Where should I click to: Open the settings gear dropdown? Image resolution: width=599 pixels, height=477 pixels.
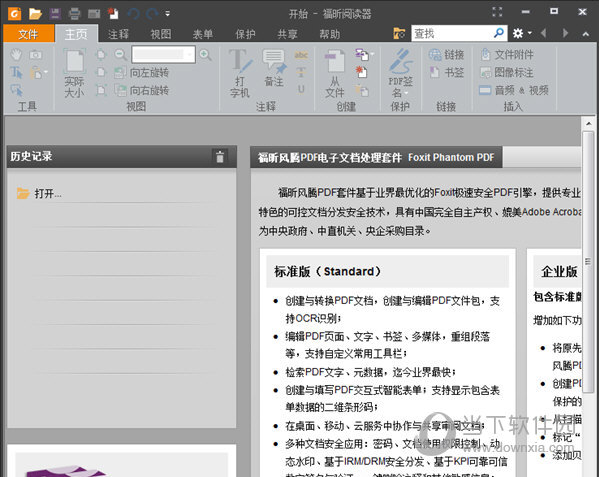[521, 33]
